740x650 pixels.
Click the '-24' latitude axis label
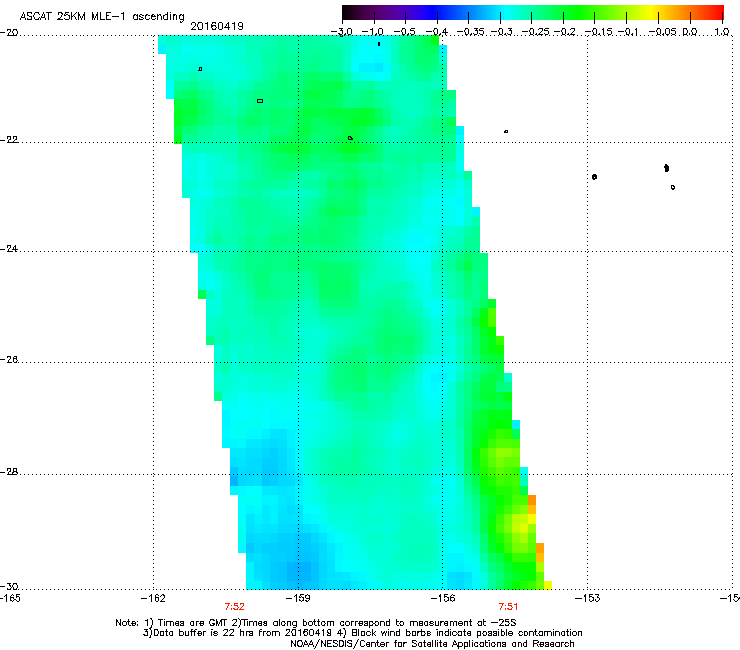(9, 249)
